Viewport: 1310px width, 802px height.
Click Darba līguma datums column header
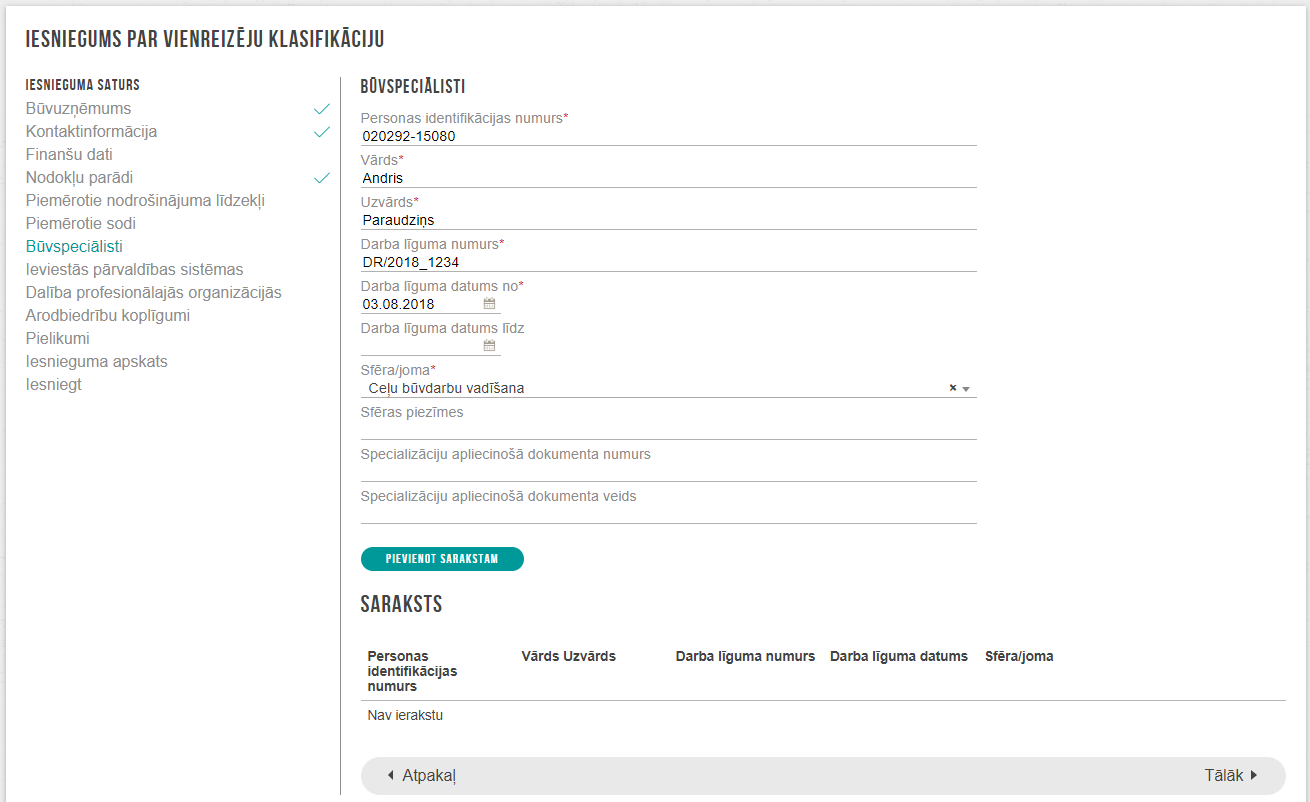[899, 656]
